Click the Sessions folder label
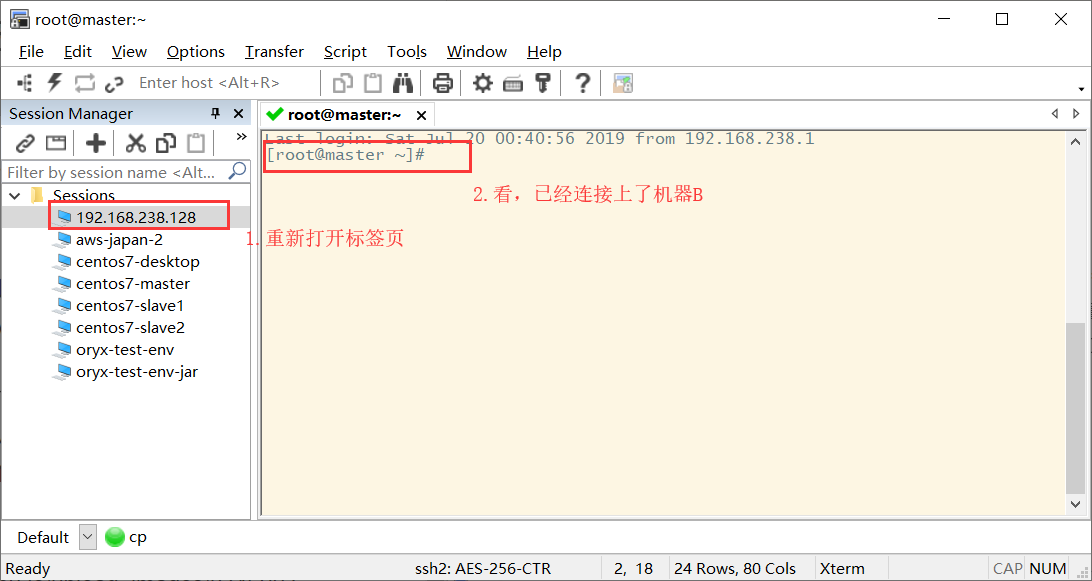The width and height of the screenshot is (1092, 581). [x=84, y=196]
